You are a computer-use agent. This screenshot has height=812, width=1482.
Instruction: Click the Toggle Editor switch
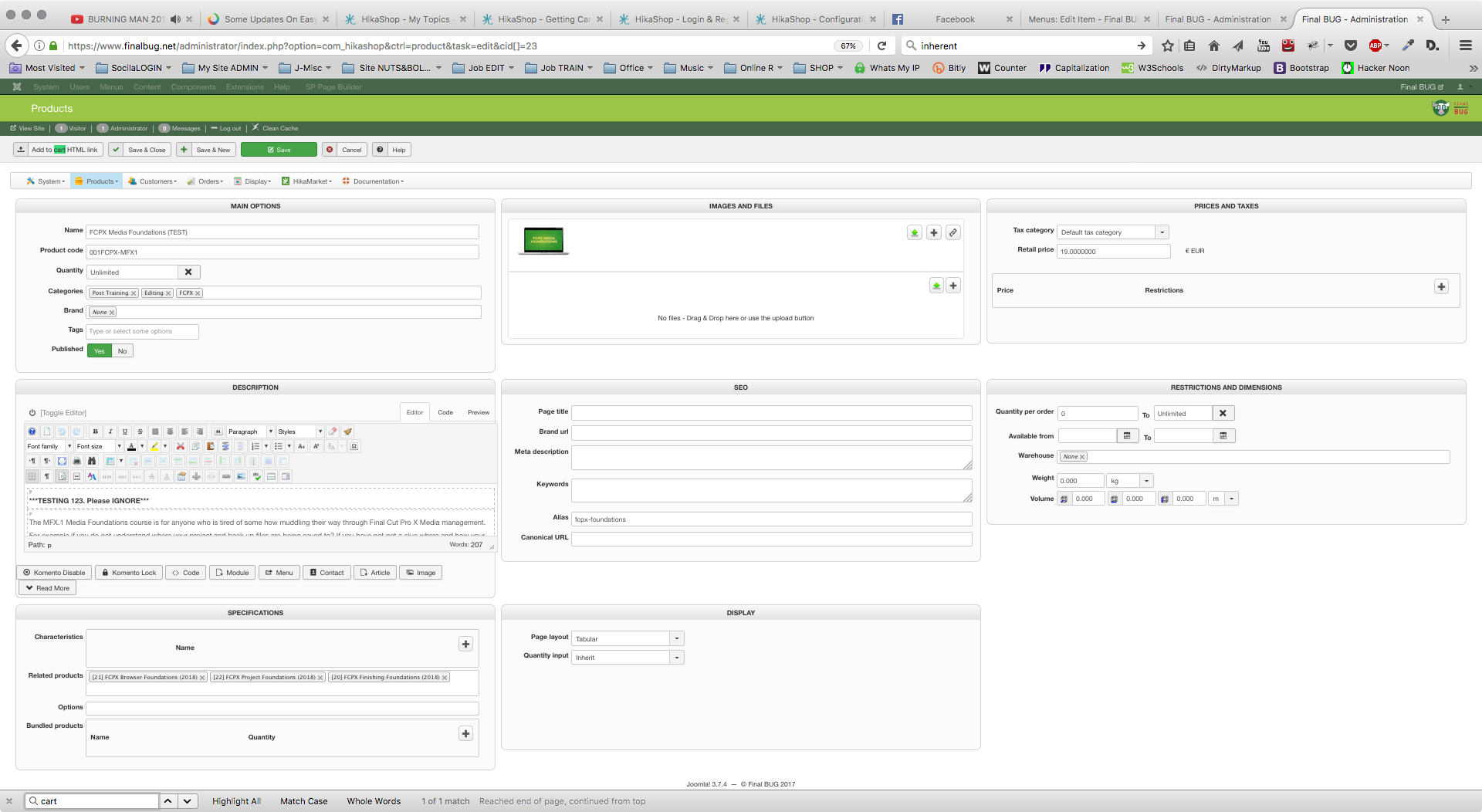click(x=58, y=413)
